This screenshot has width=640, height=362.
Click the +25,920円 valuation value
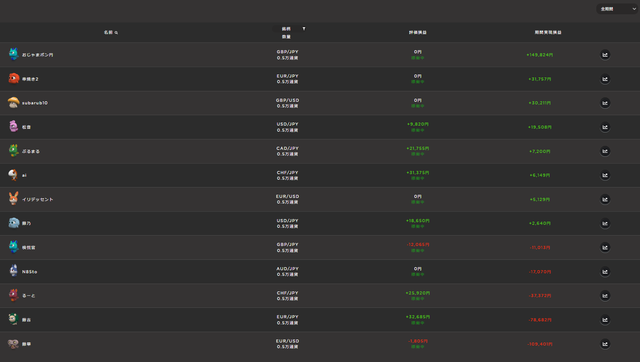click(x=418, y=293)
